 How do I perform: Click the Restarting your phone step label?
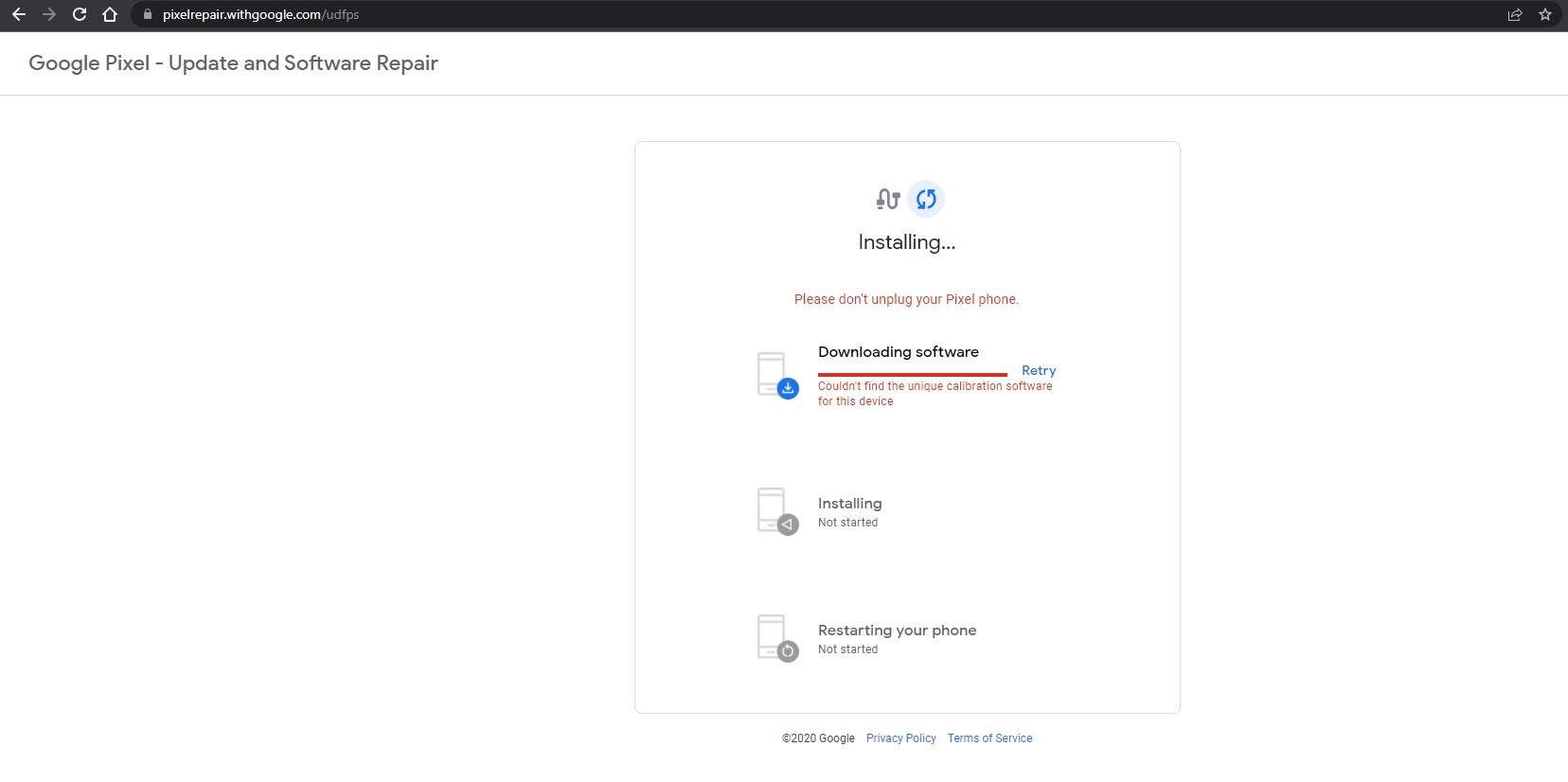click(897, 631)
